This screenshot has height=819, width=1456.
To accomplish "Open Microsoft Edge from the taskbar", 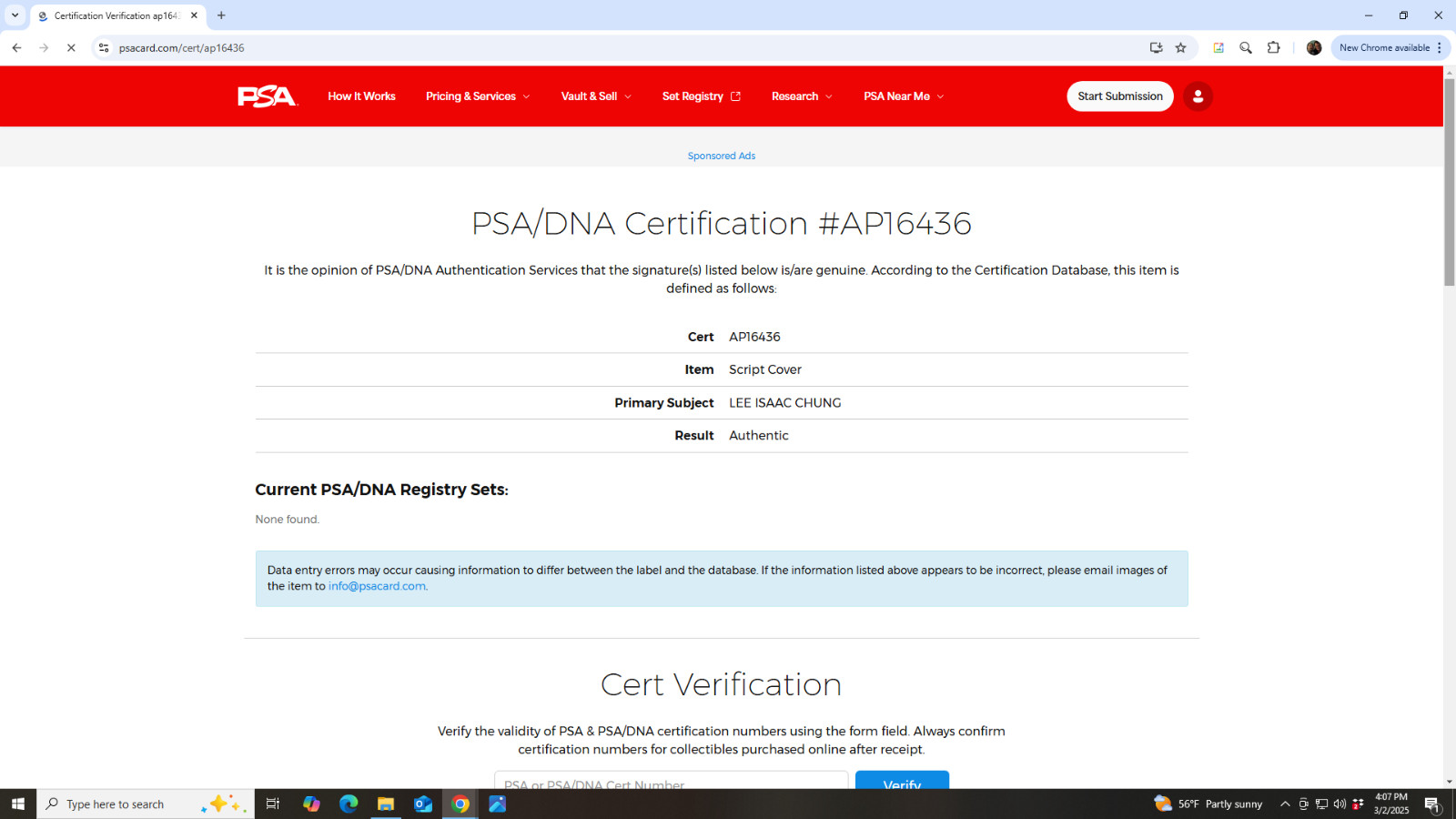I will pos(349,804).
